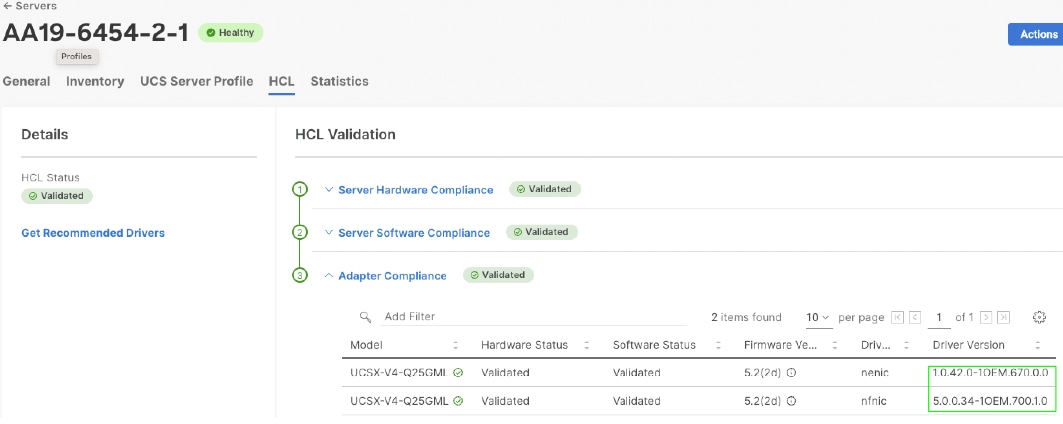This screenshot has width=1063, height=424.
Task: Go to first page of results
Action: [897, 317]
